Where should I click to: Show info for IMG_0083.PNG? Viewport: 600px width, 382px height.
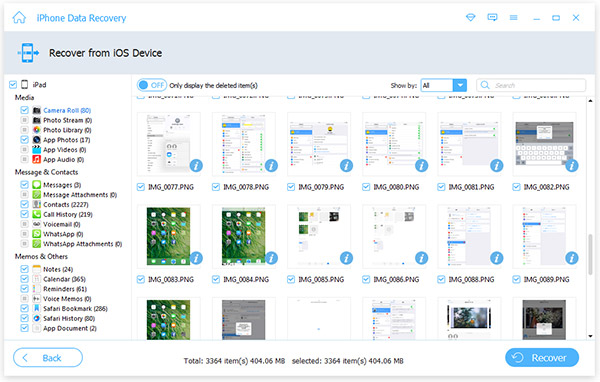pyautogui.click(x=196, y=258)
